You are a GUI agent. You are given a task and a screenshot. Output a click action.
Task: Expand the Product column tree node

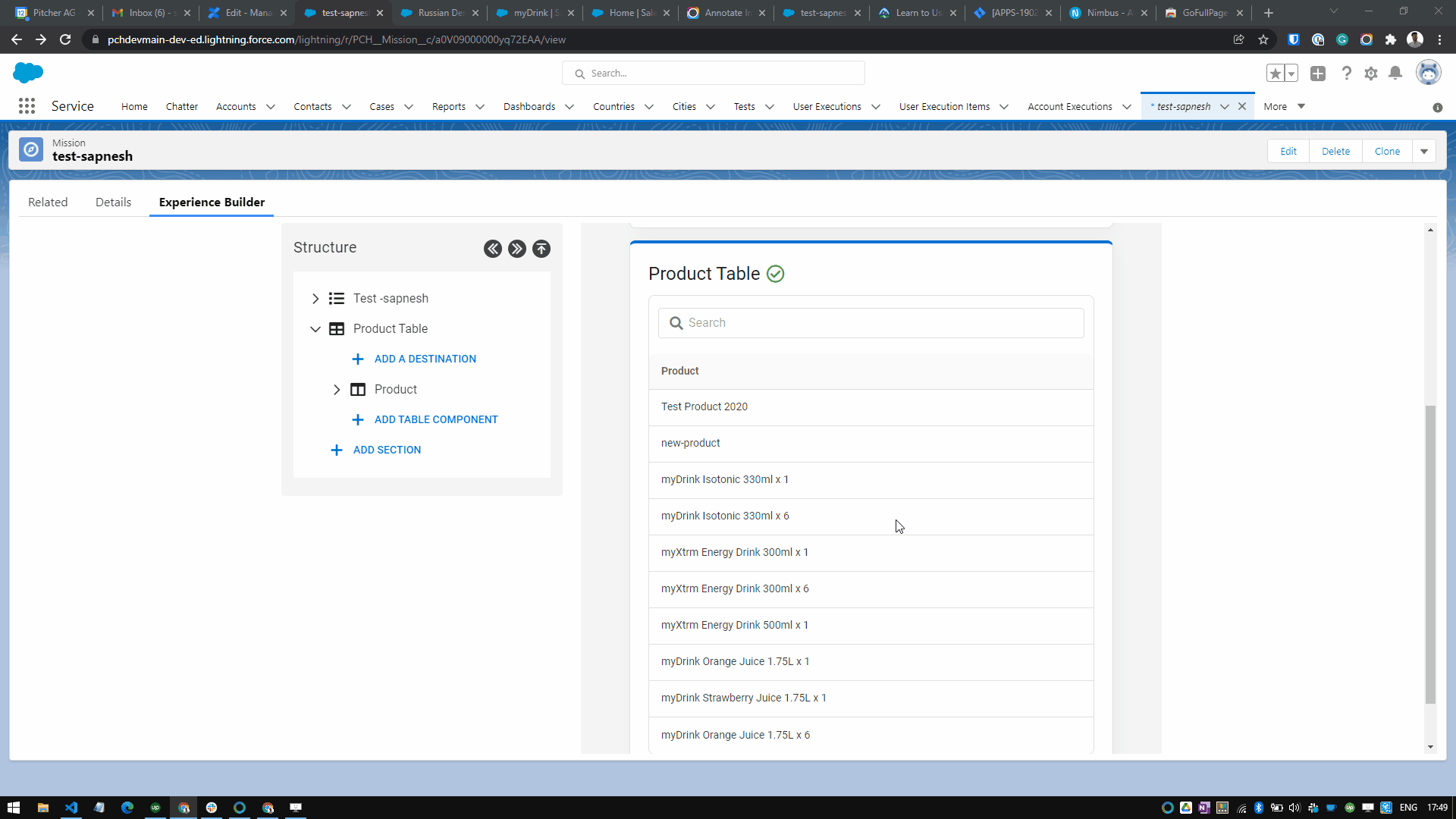pos(337,390)
